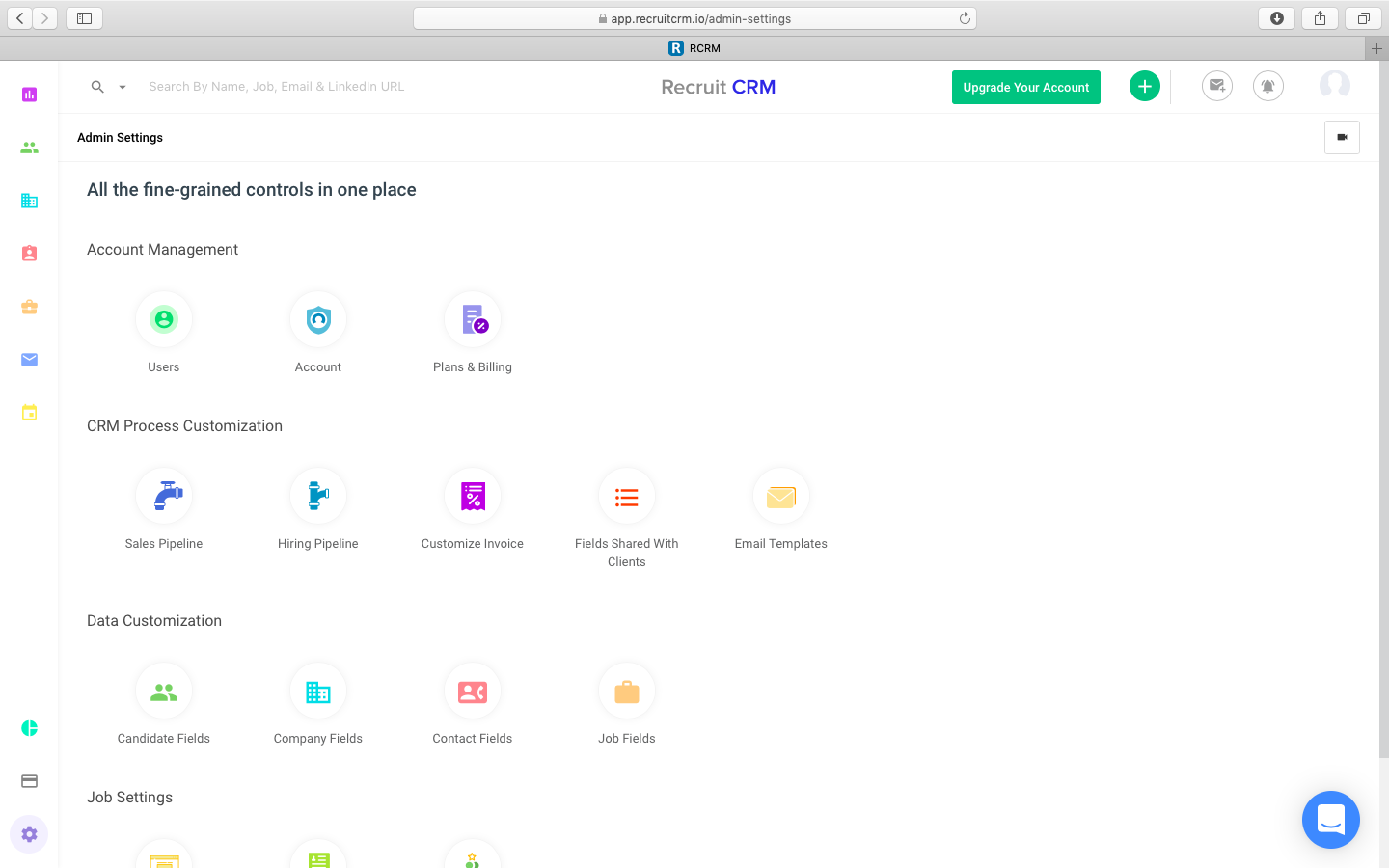Open Jobs from sidebar briefcase icon
This screenshot has width=1389, height=868.
point(30,307)
